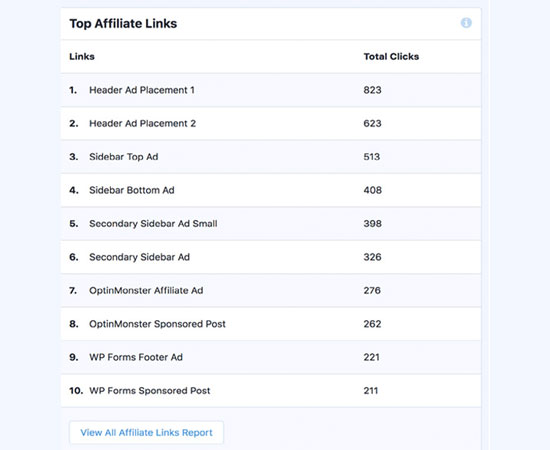
Task: Click the Top Affiliate Links title
Action: (123, 23)
